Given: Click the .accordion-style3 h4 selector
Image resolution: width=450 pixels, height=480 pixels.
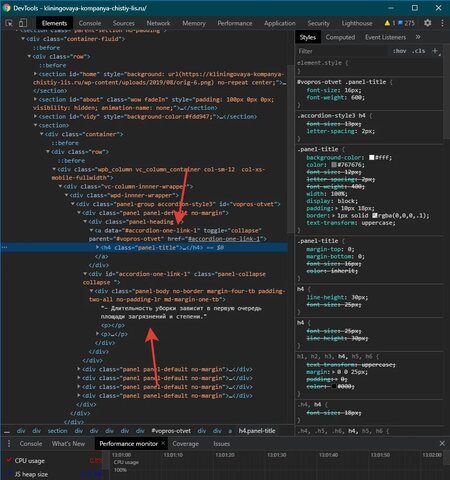Looking at the screenshot, I should (x=331, y=116).
